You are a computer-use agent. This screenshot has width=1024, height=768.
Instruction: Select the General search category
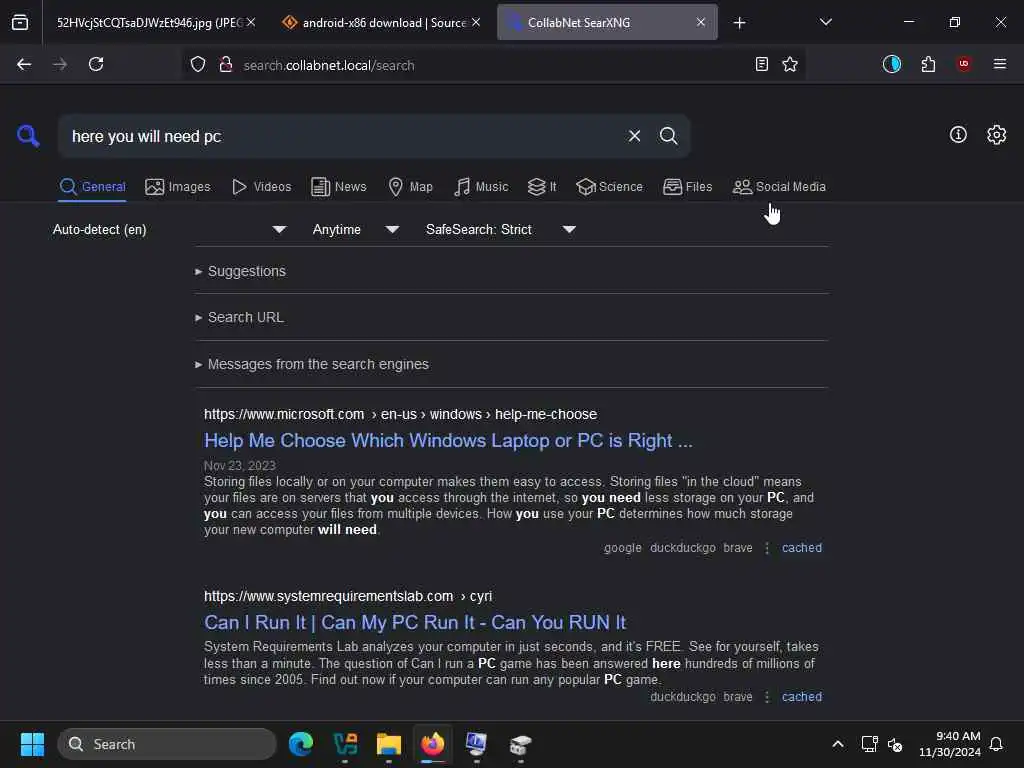pos(92,187)
